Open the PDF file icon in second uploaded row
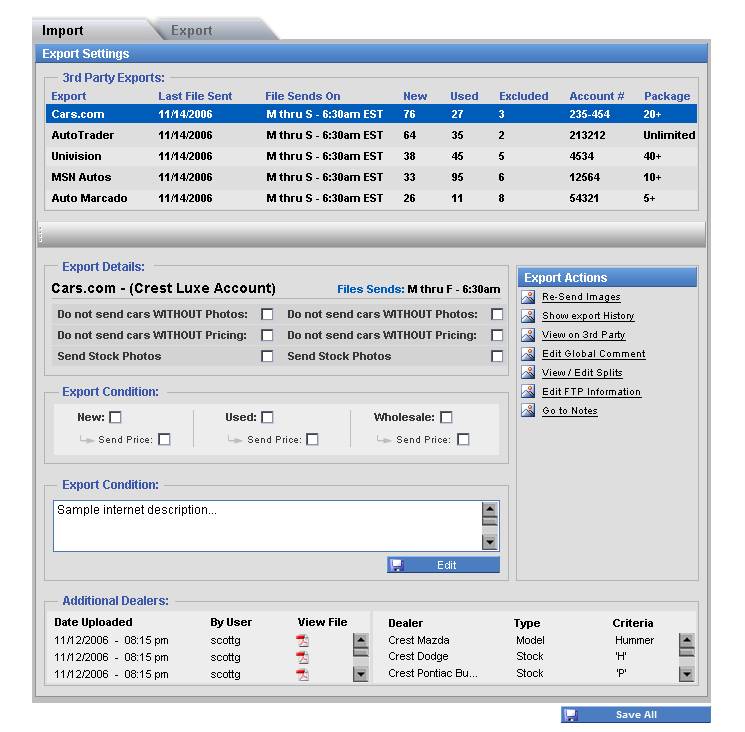 tap(302, 657)
